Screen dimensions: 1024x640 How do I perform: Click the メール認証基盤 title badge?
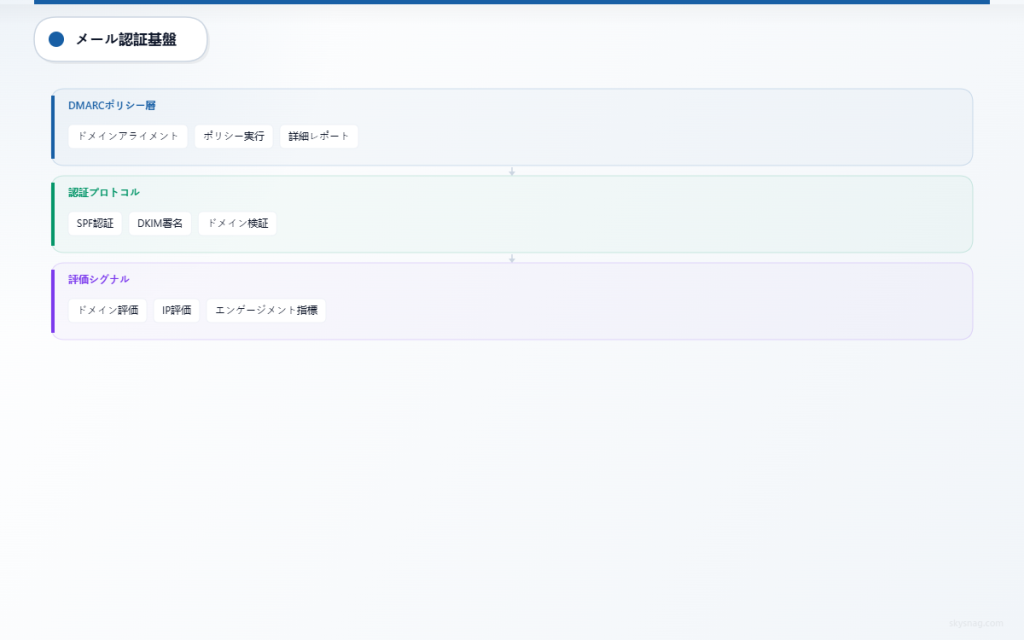pyautogui.click(x=120, y=40)
